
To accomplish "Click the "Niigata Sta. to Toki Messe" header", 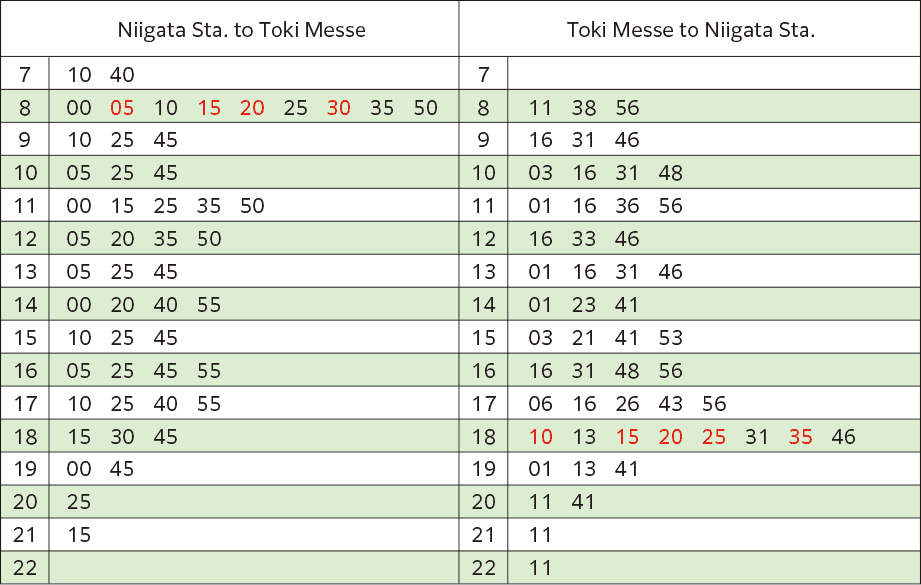I will tap(241, 29).
